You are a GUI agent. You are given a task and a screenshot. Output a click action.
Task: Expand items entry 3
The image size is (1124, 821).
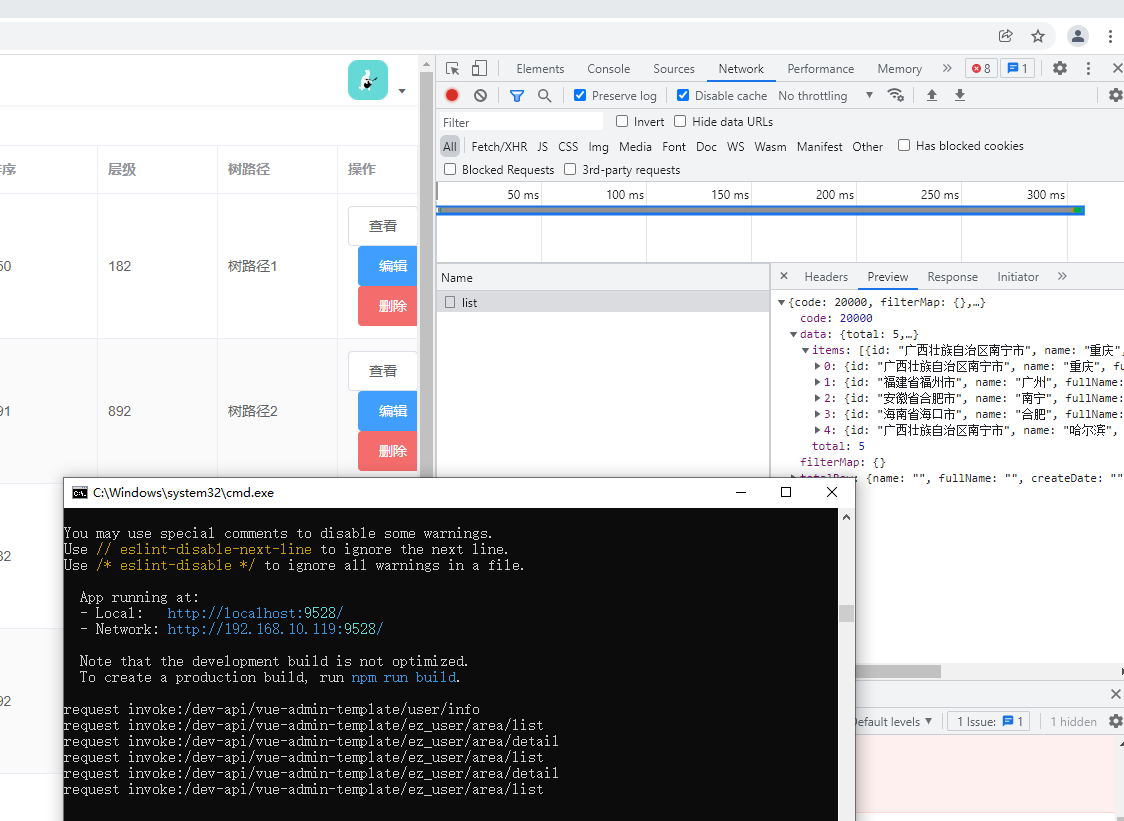817,414
